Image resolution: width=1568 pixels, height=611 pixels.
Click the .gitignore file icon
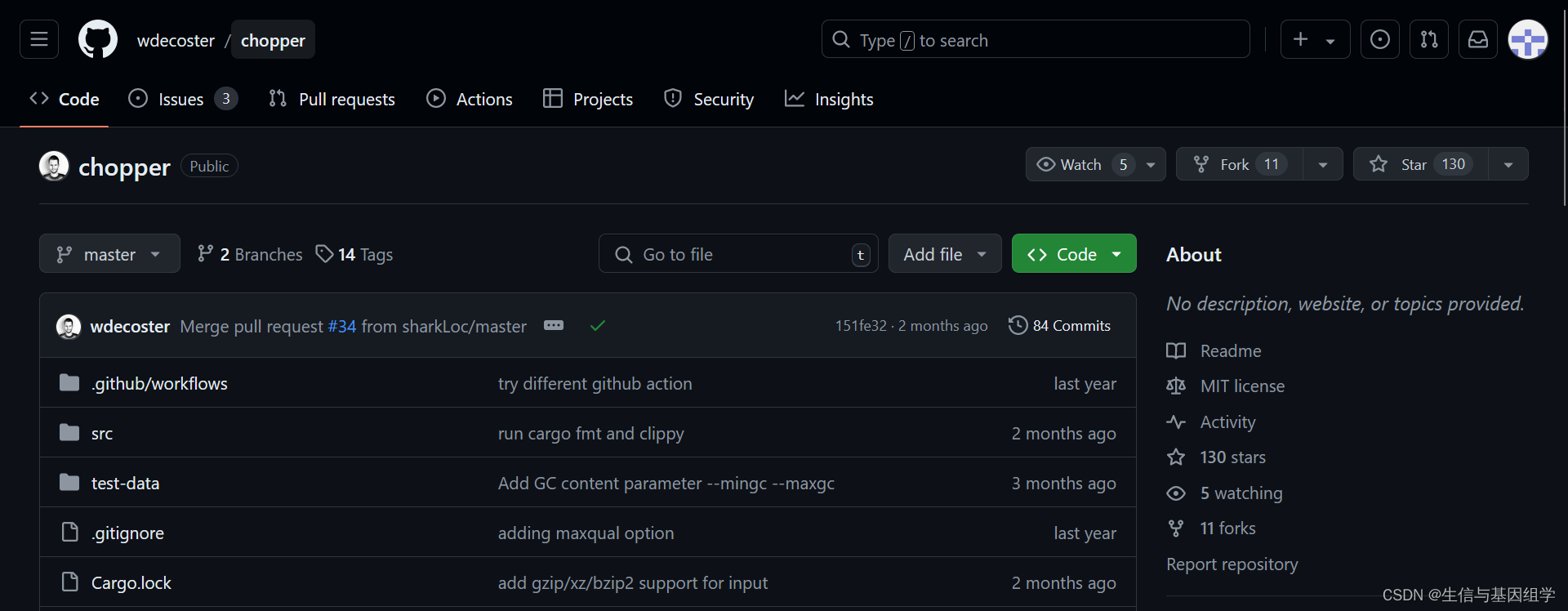[x=70, y=533]
